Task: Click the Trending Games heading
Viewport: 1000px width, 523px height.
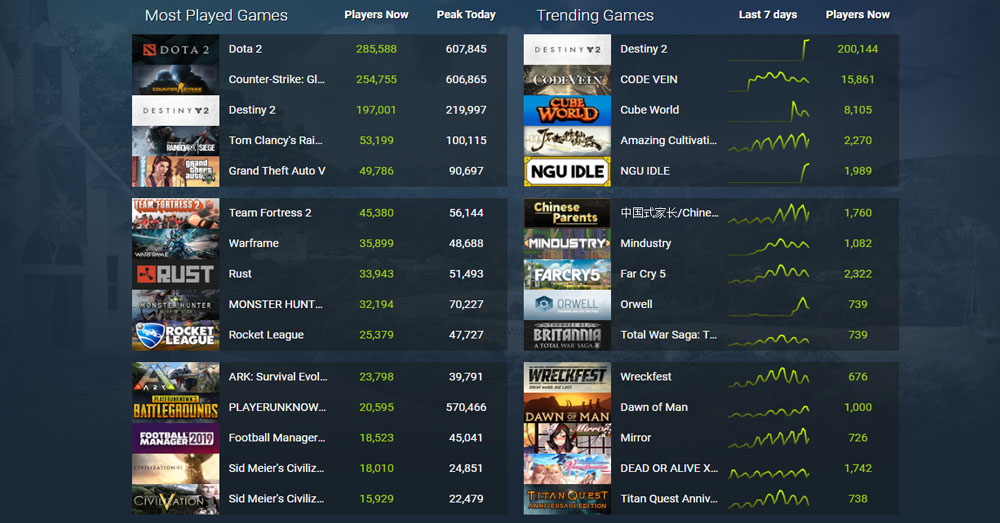Action: 595,15
